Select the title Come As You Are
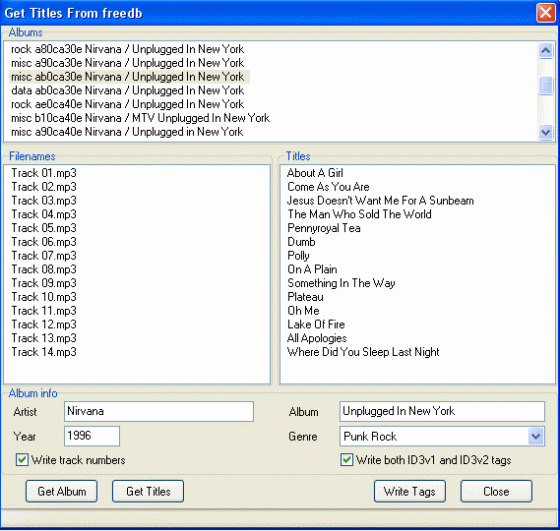This screenshot has width=560, height=531. tap(328, 187)
